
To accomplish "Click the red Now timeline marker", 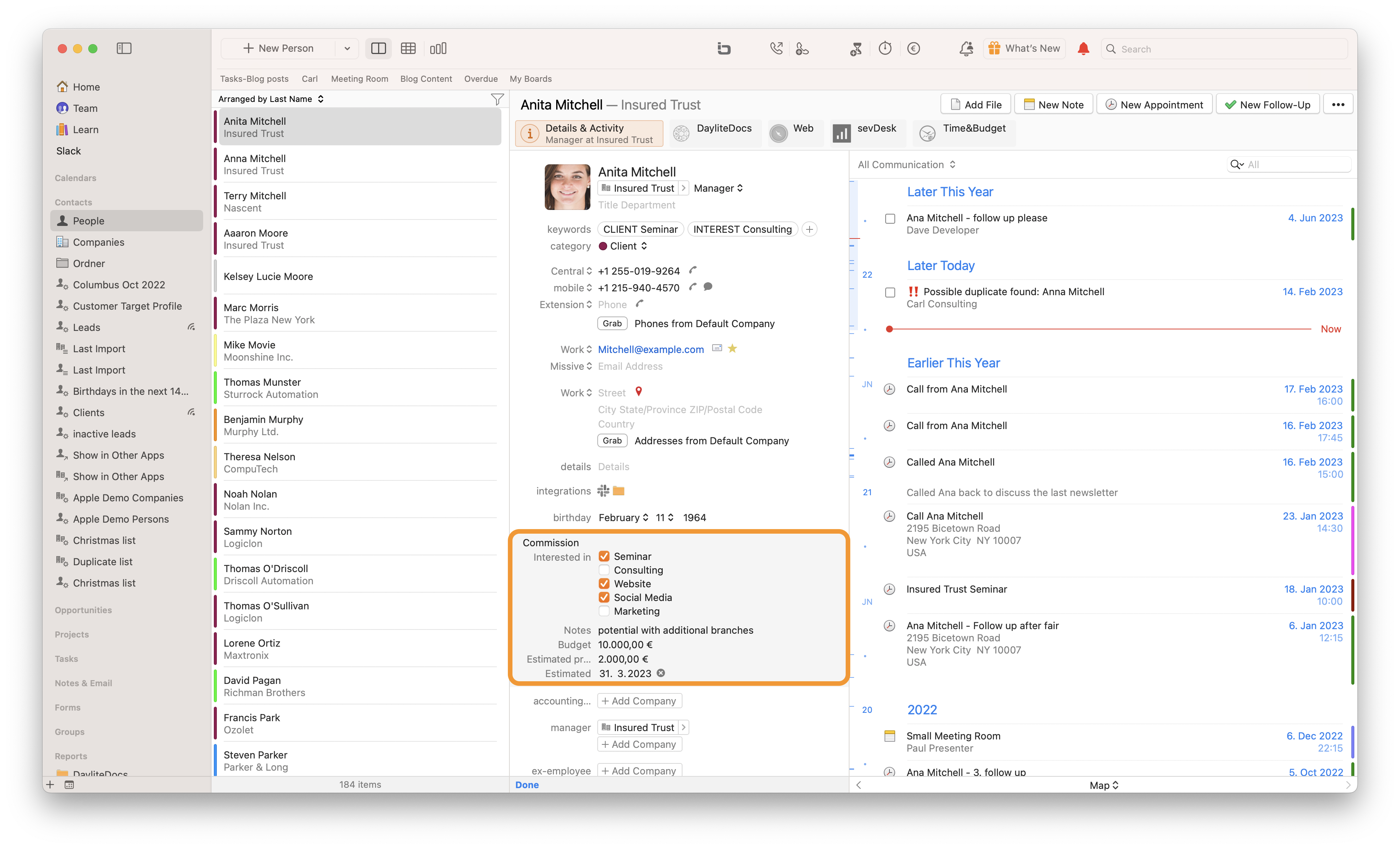I will tap(889, 329).
